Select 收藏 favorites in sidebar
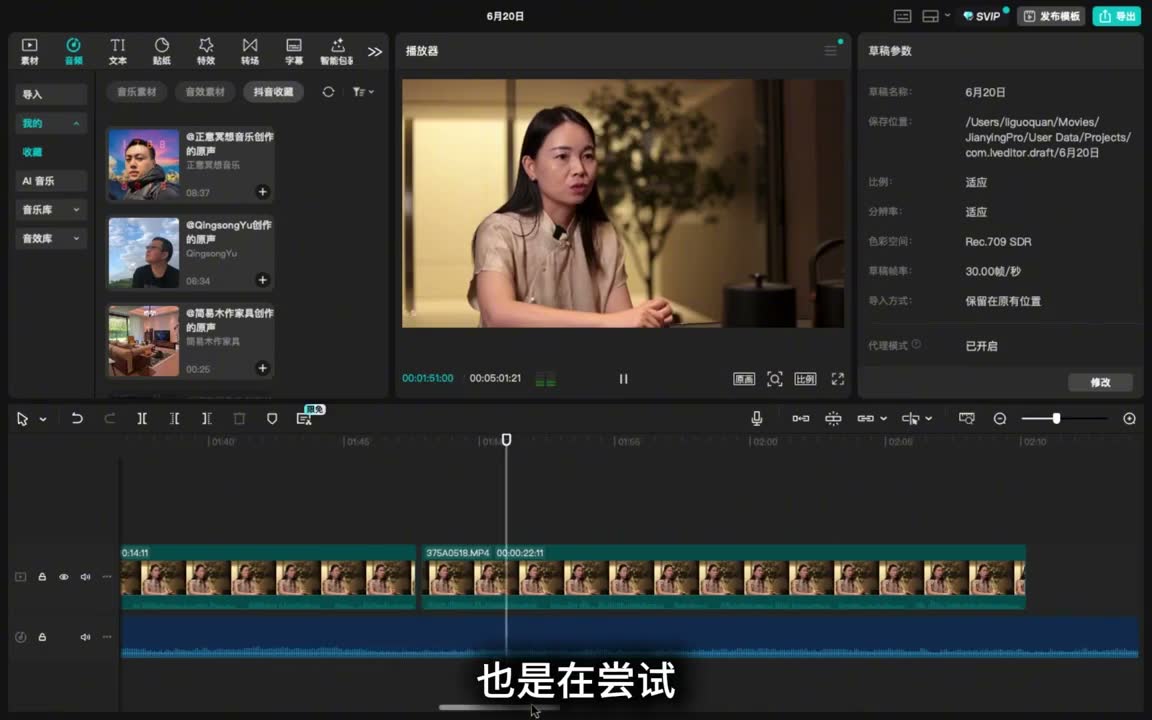The height and width of the screenshot is (720, 1152). pos(32,152)
